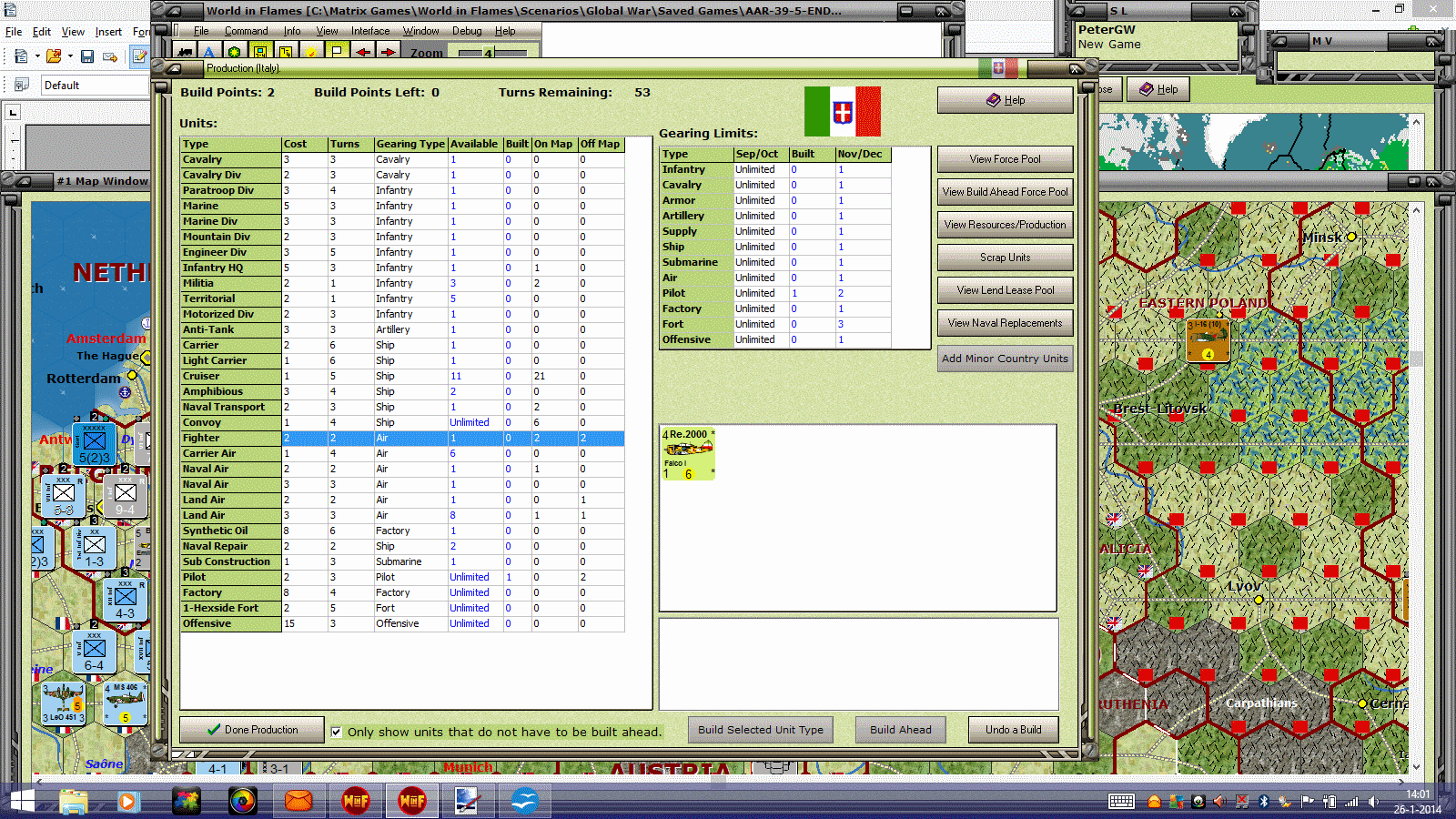Click the styles icon beside the Default box
Image resolution: width=1456 pixels, height=819 pixels.
tap(22, 85)
